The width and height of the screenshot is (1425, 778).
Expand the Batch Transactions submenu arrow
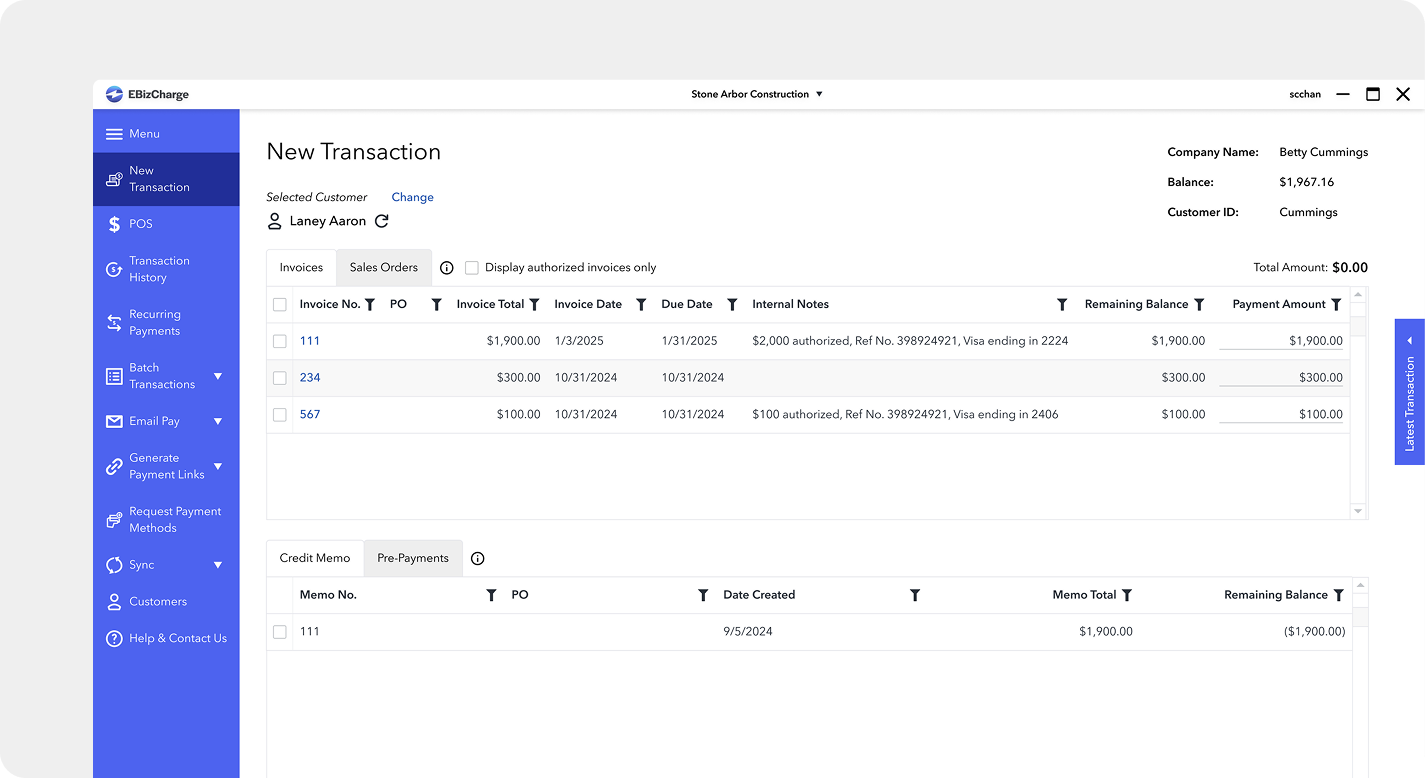(x=218, y=377)
